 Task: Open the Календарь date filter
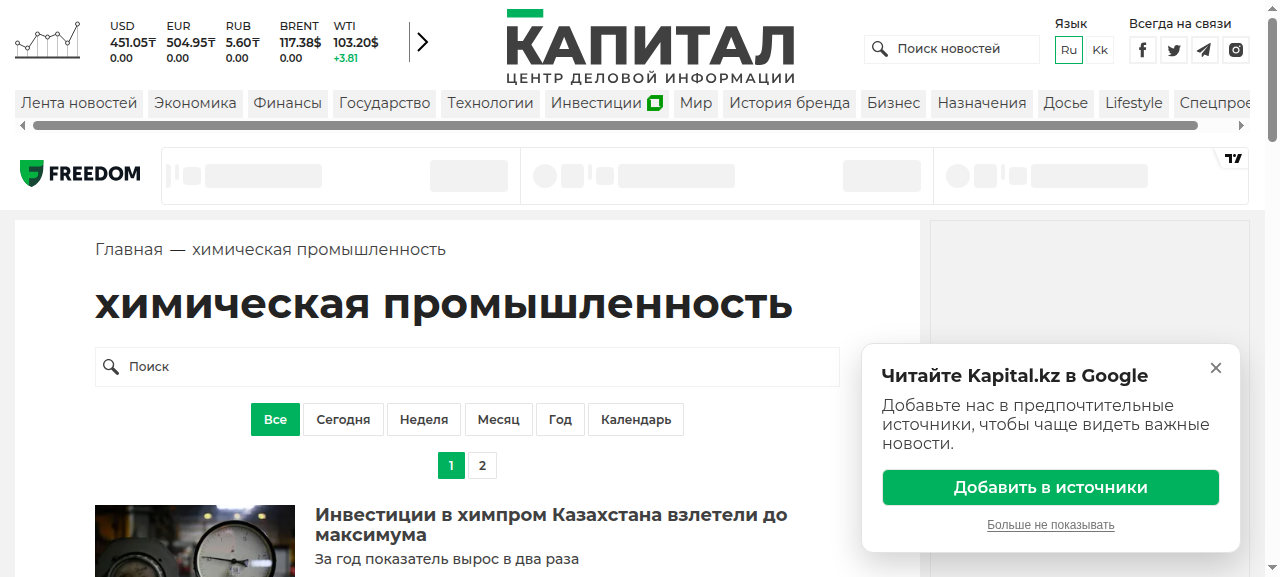click(636, 420)
